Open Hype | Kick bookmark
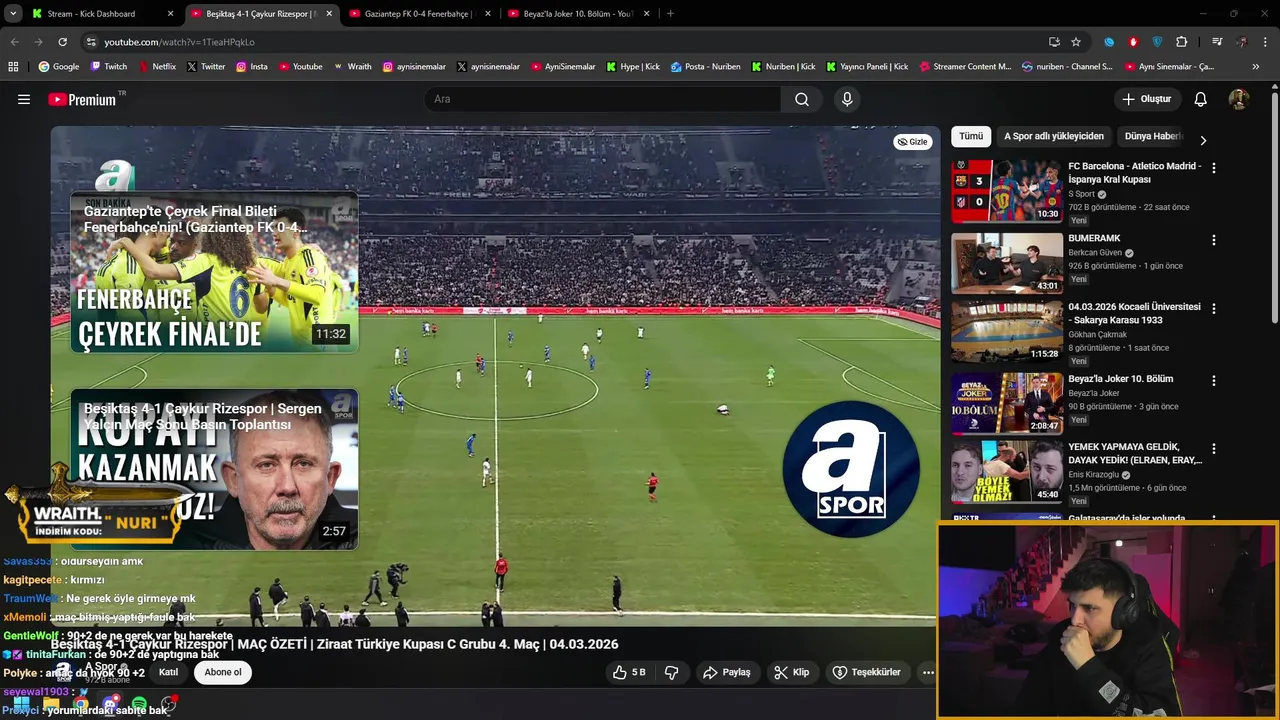The width and height of the screenshot is (1280, 720). (632, 67)
